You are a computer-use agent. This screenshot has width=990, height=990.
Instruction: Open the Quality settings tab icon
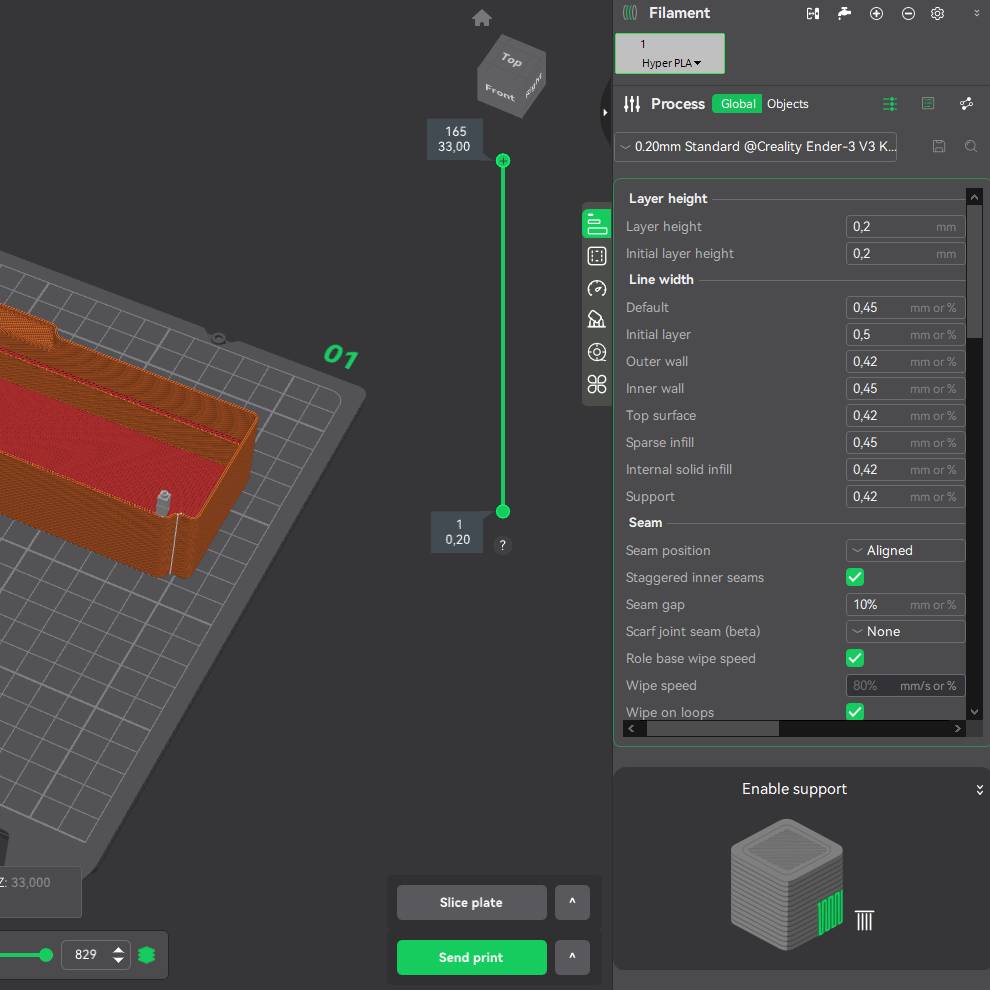pos(597,224)
